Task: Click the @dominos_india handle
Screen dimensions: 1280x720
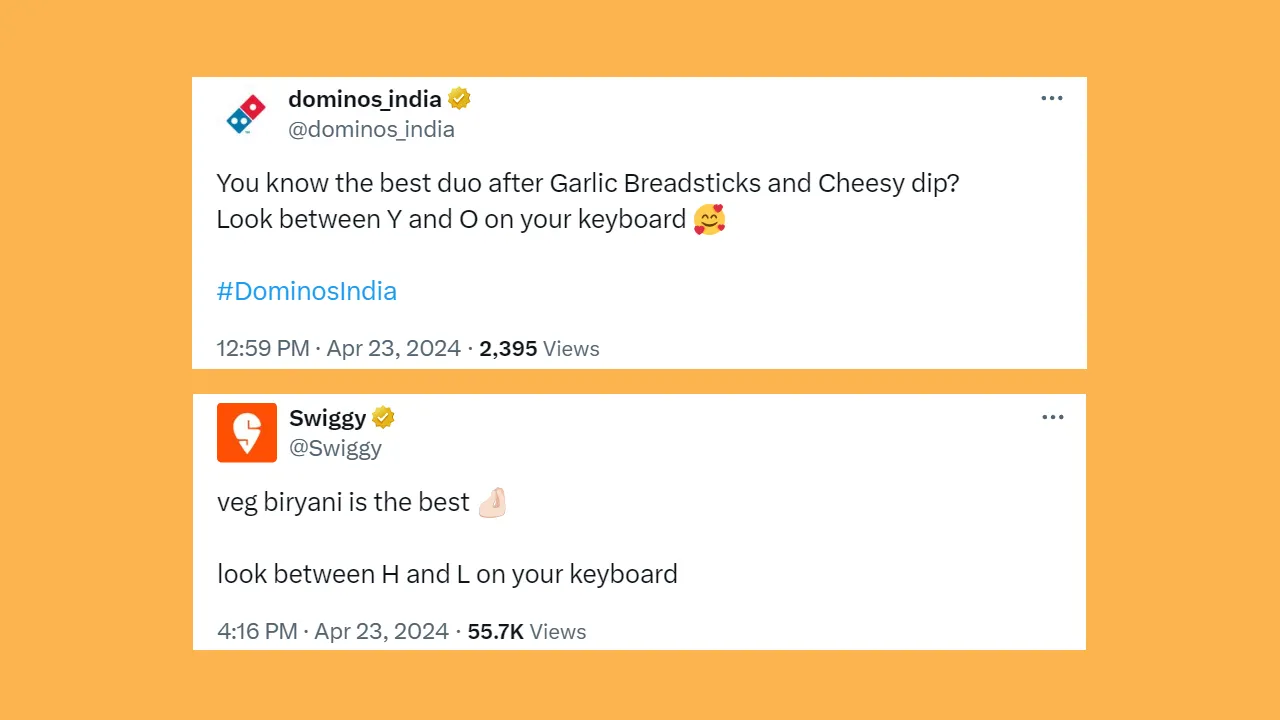Action: pyautogui.click(x=371, y=129)
